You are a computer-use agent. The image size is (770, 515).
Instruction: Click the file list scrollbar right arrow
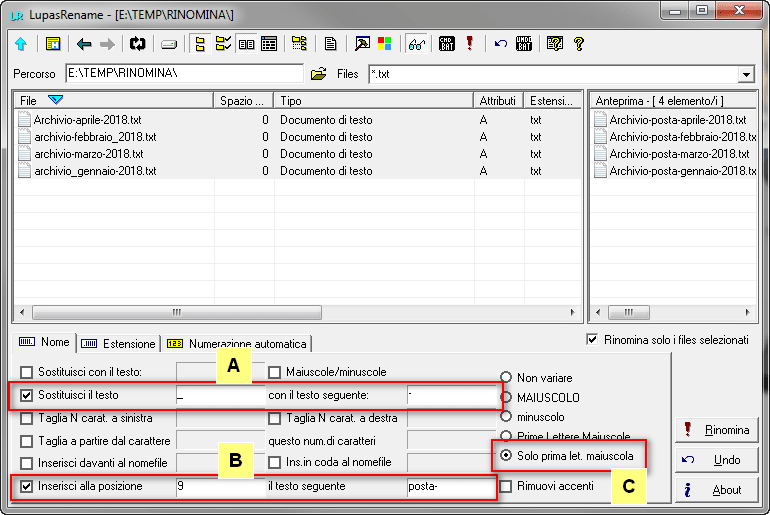pyautogui.click(x=572, y=312)
